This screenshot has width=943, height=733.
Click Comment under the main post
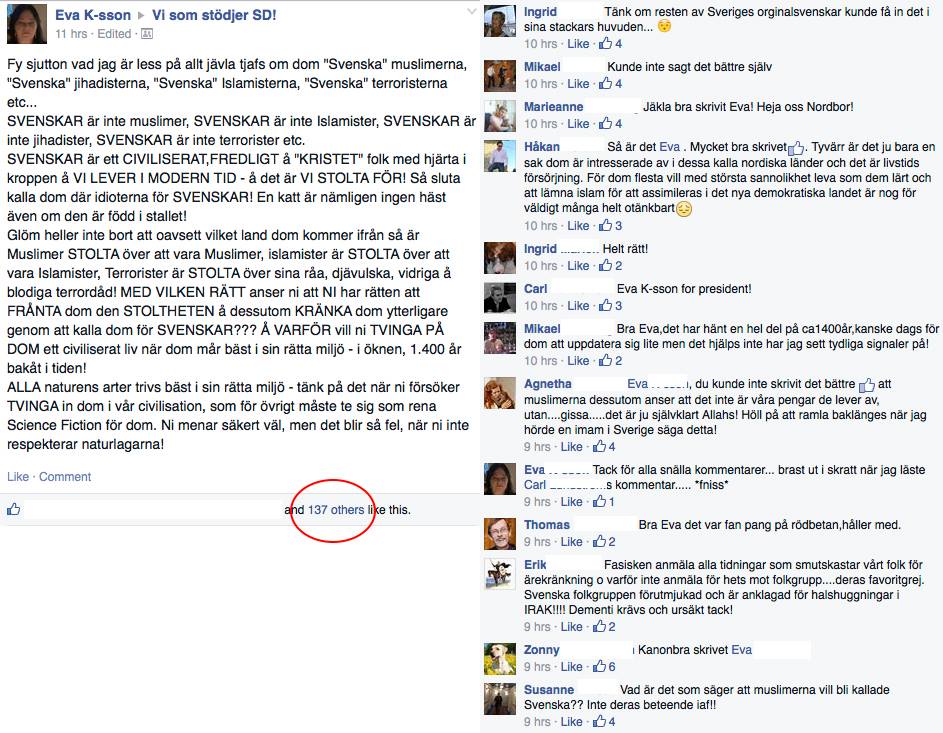click(65, 477)
